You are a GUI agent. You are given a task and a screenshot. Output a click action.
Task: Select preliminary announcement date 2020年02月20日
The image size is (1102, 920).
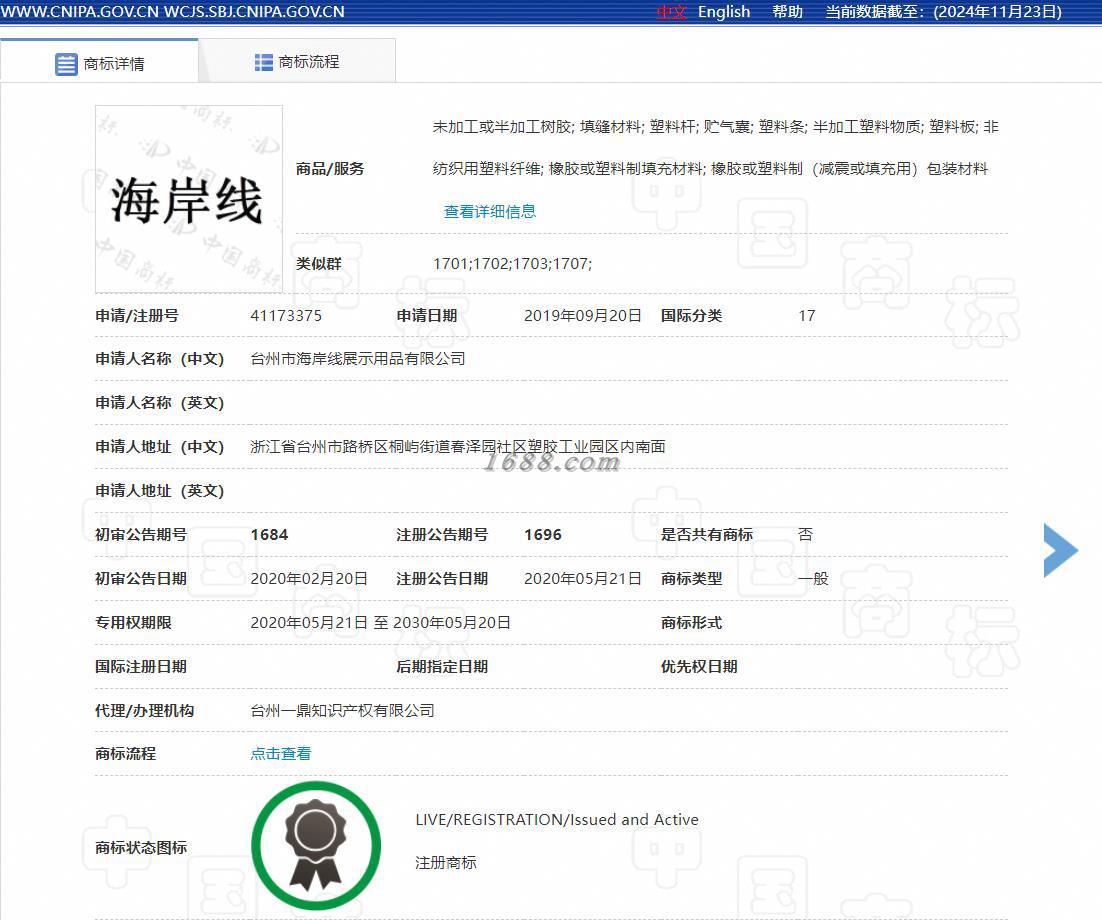(x=309, y=578)
